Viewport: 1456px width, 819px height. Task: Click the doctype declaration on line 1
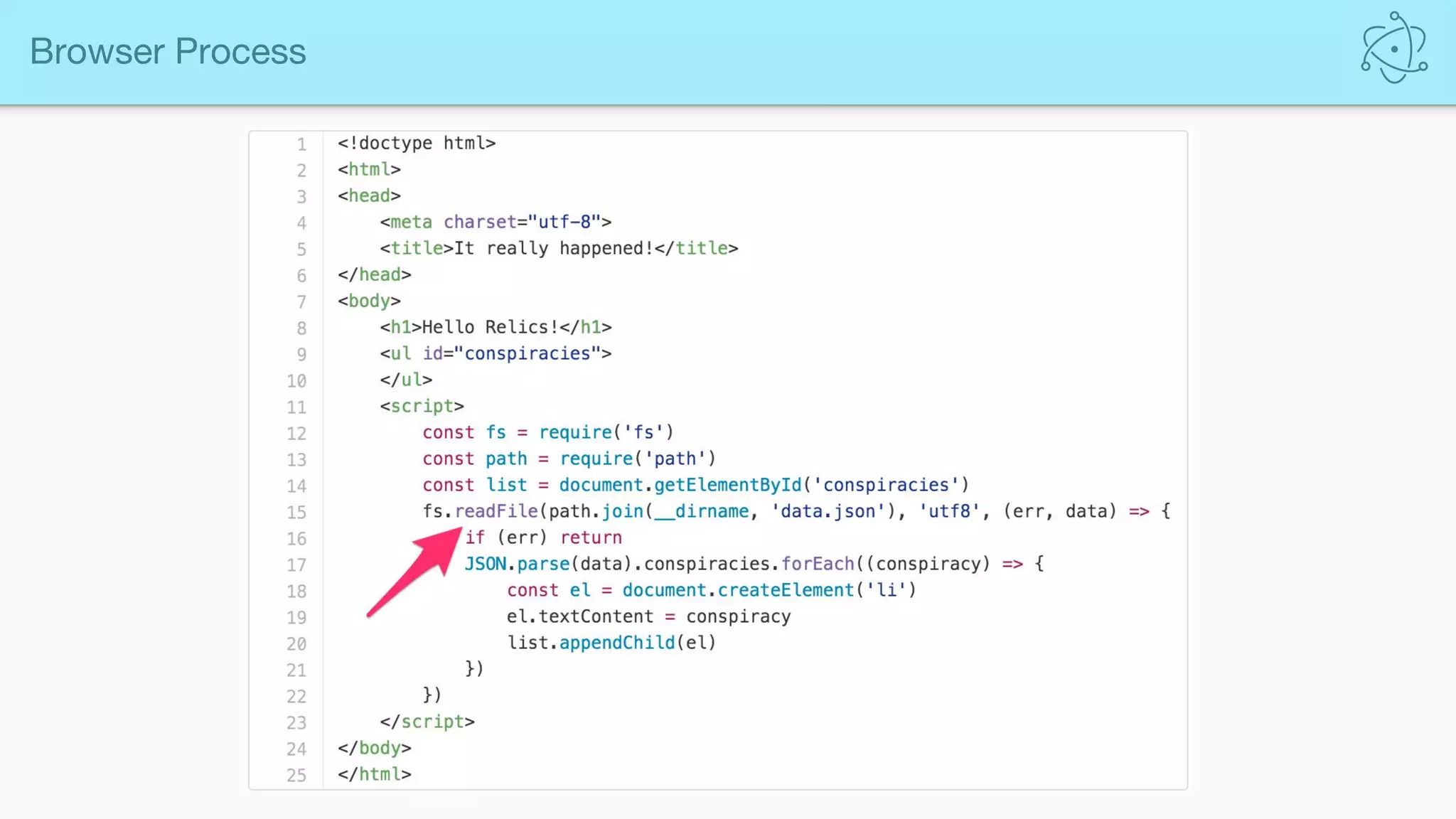pyautogui.click(x=417, y=143)
